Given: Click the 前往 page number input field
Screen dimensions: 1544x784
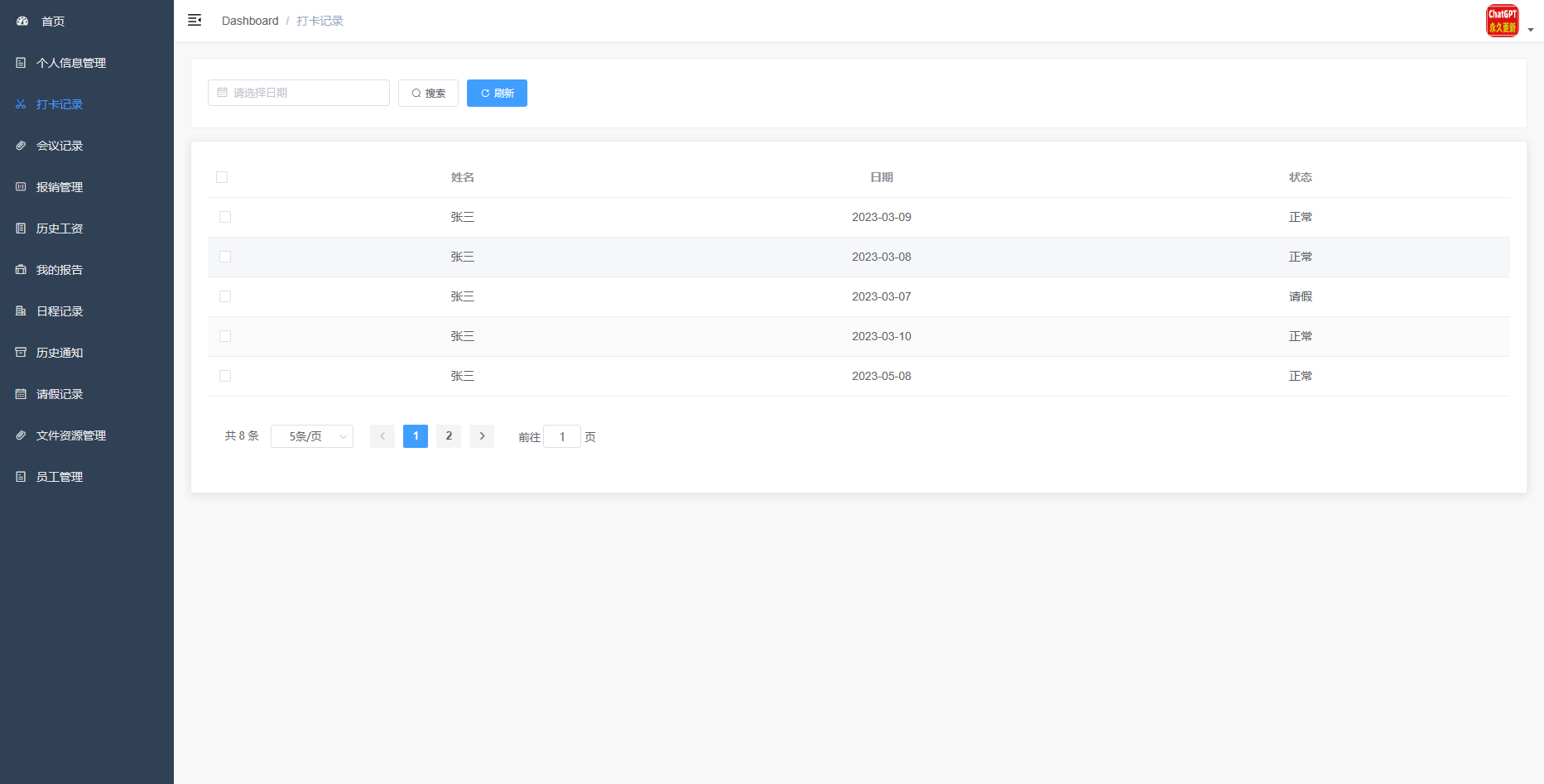Looking at the screenshot, I should click(562, 436).
